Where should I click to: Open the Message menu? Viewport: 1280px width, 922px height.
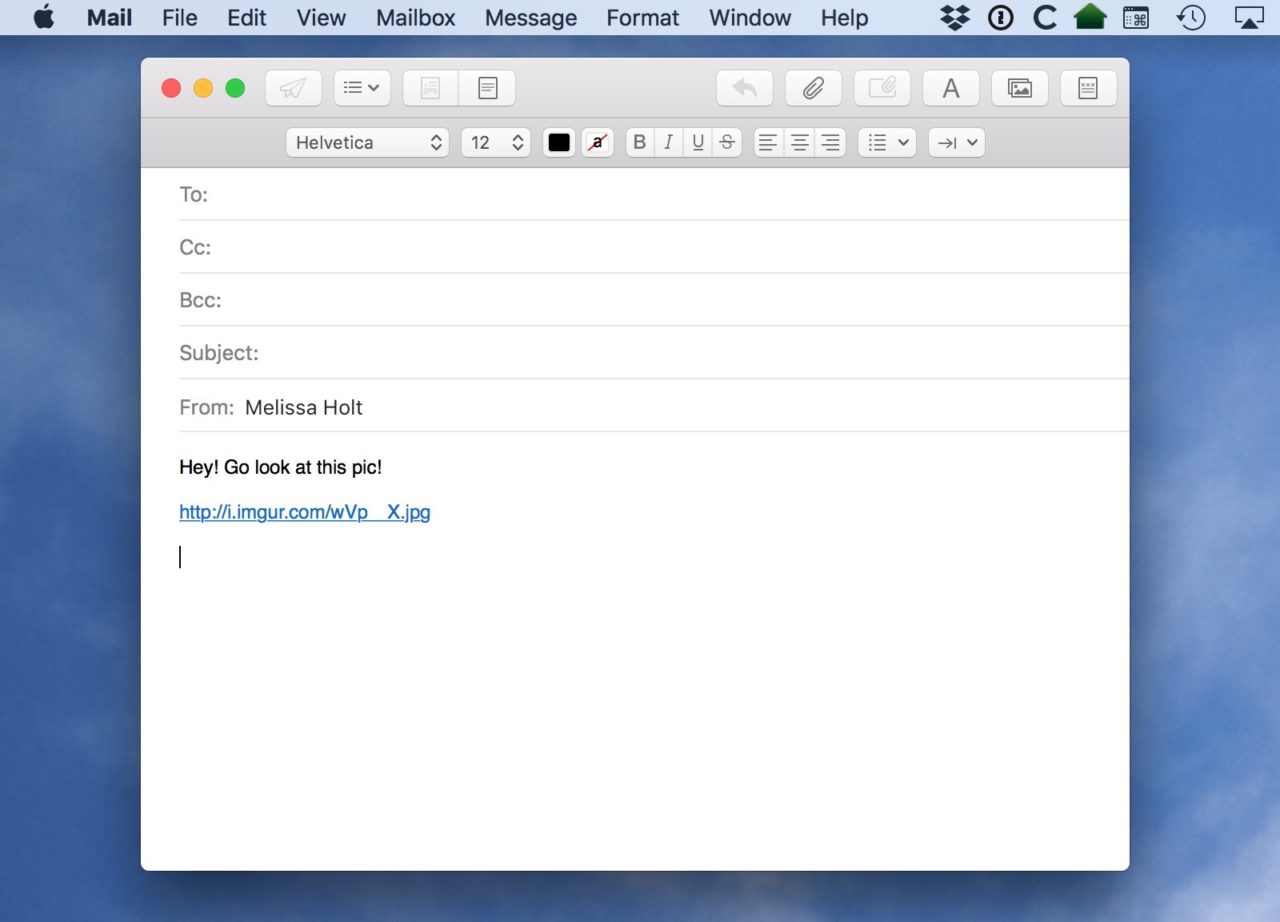point(531,18)
